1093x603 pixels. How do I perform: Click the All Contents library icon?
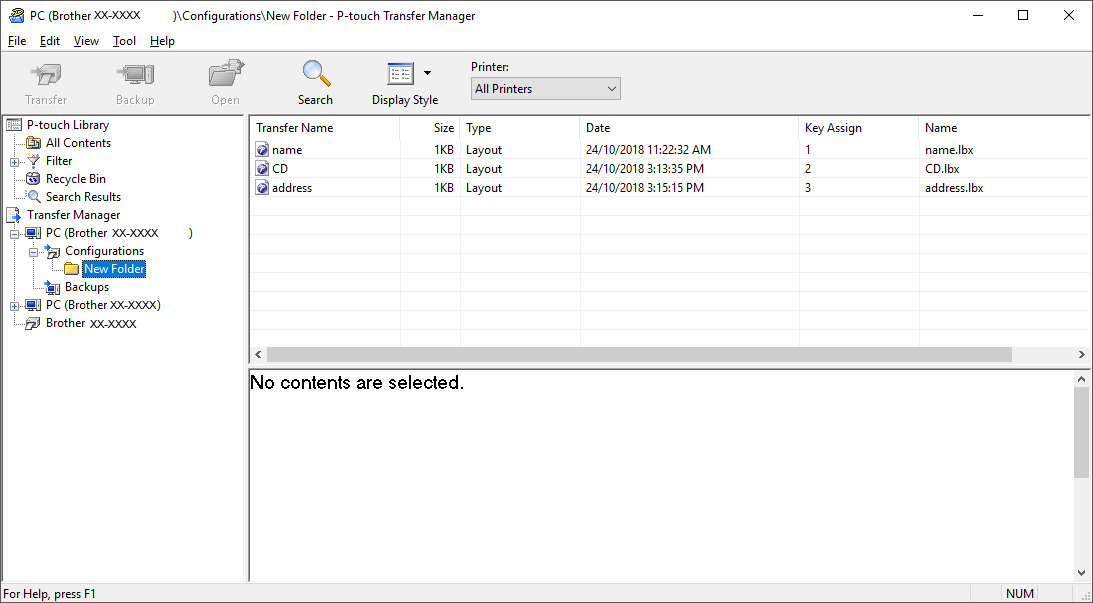point(34,143)
